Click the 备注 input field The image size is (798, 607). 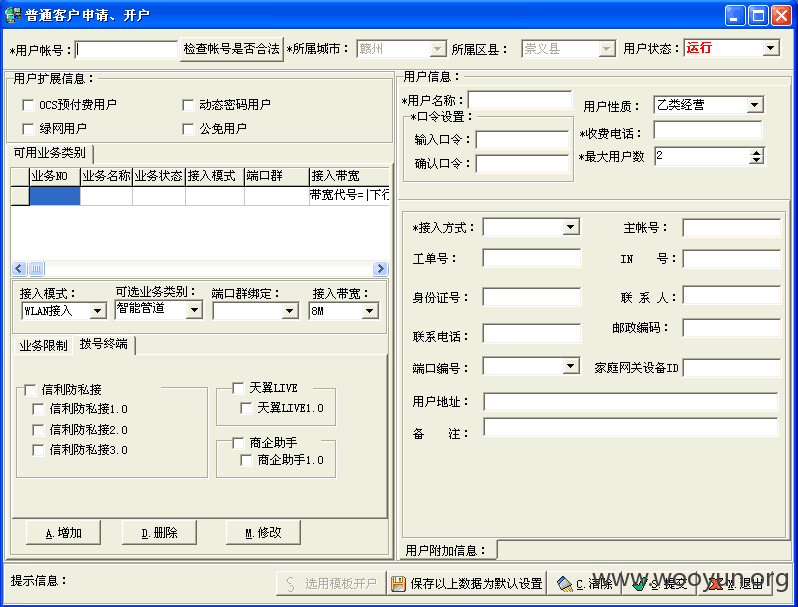[x=630, y=427]
